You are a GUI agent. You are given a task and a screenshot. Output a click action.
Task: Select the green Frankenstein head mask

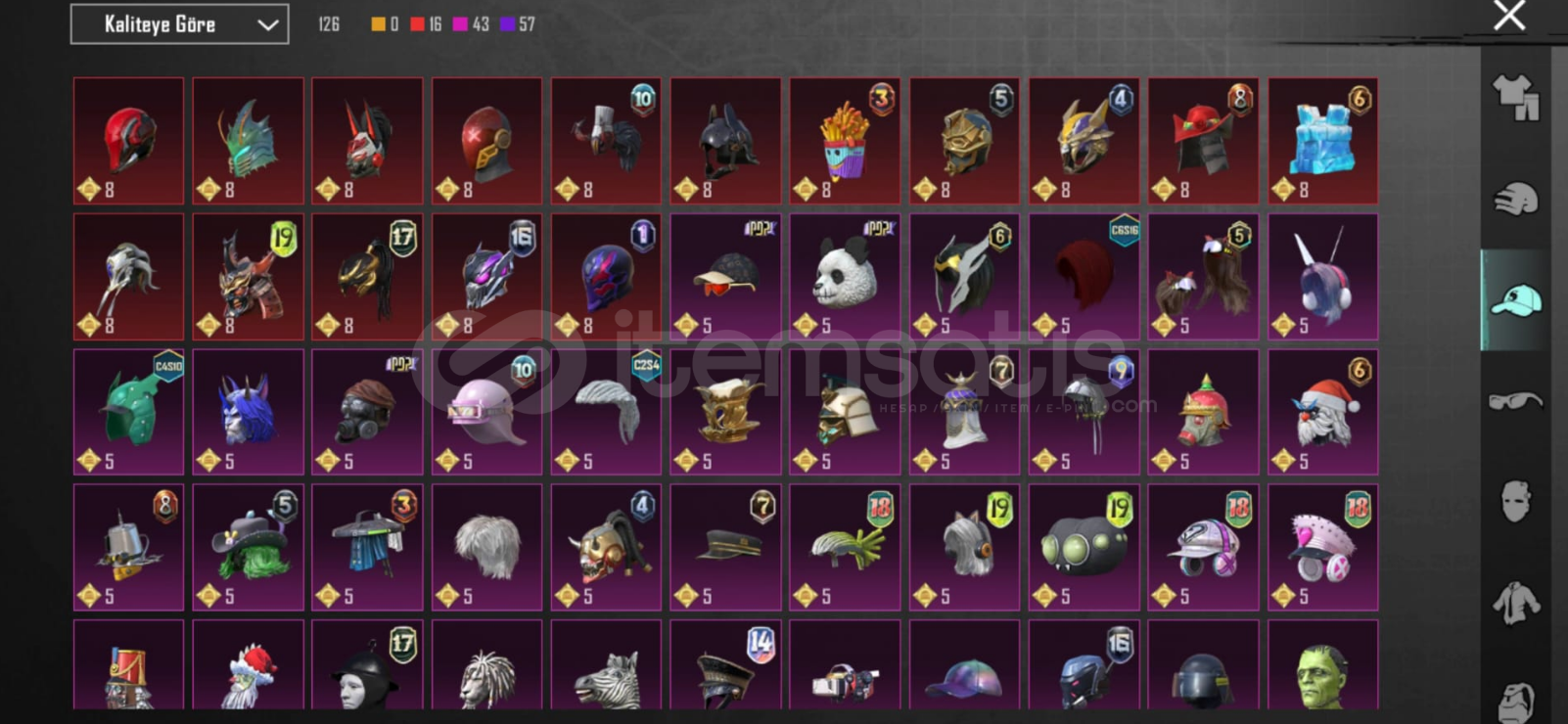pos(1323,665)
